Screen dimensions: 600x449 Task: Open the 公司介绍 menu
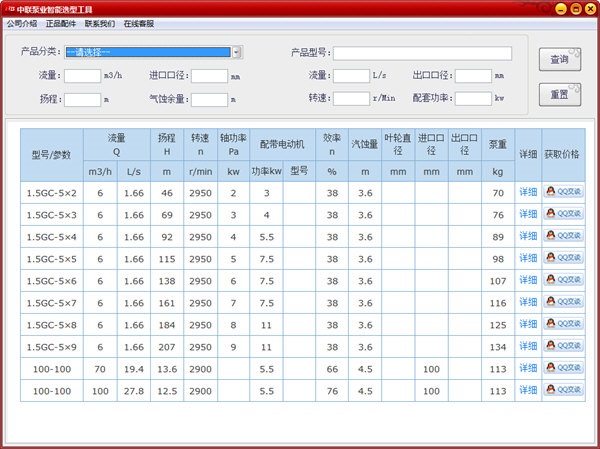point(21,23)
